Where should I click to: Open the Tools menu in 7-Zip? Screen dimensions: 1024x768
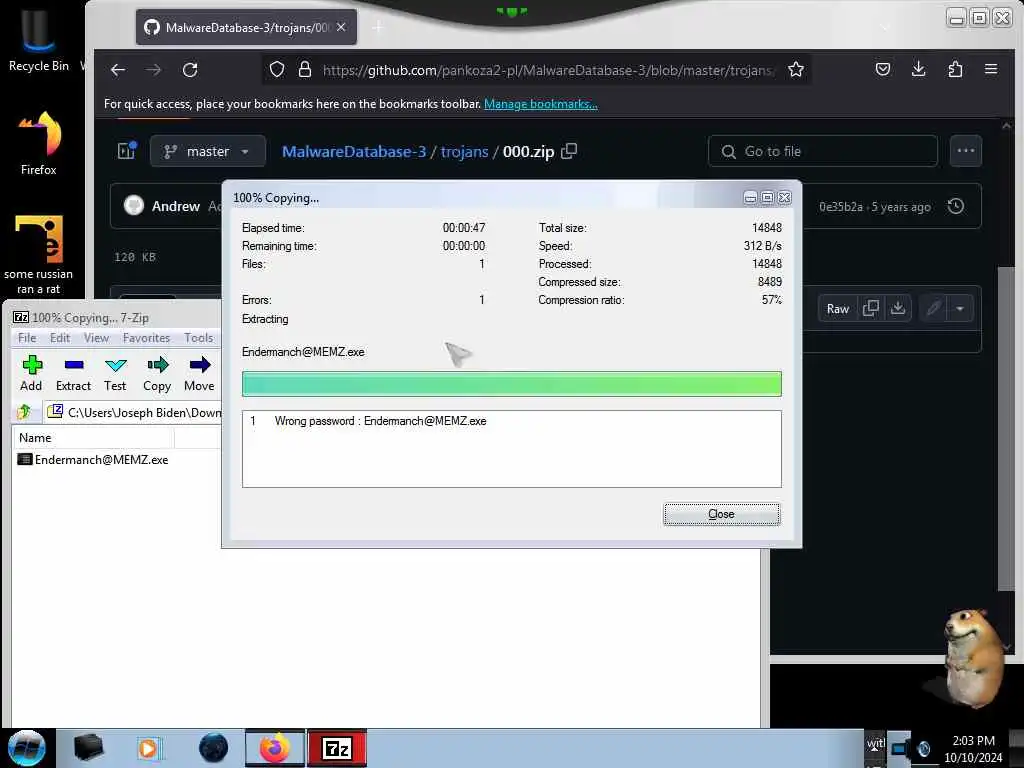coord(199,338)
